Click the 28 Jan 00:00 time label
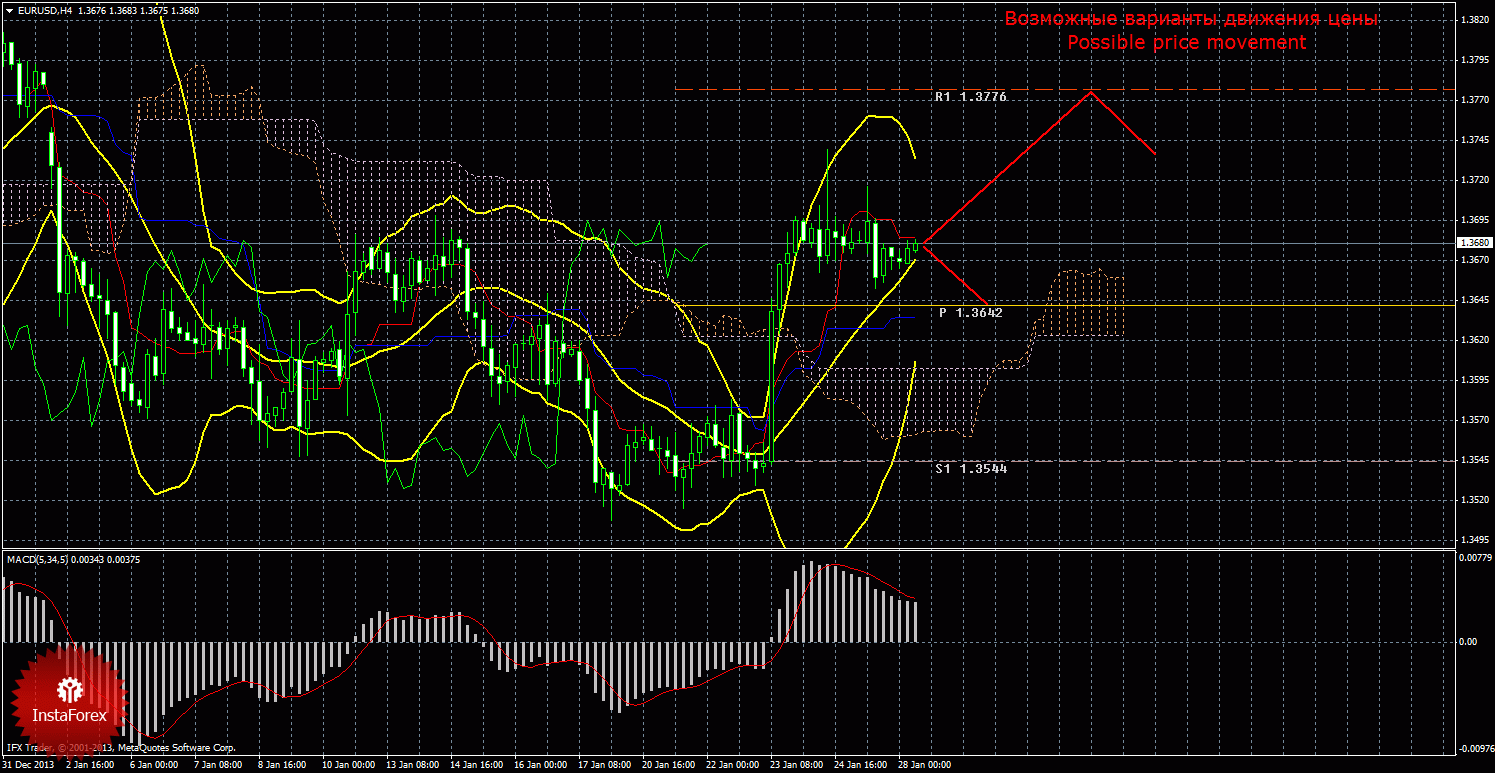This screenshot has width=1495, height=773. (x=924, y=765)
